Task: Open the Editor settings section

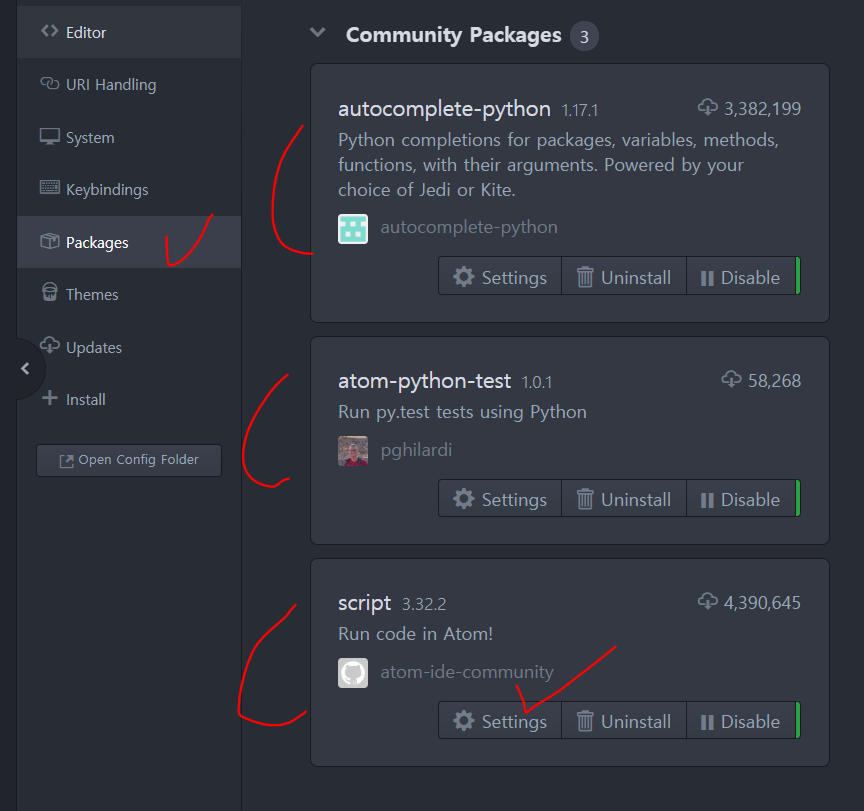Action: (129, 32)
